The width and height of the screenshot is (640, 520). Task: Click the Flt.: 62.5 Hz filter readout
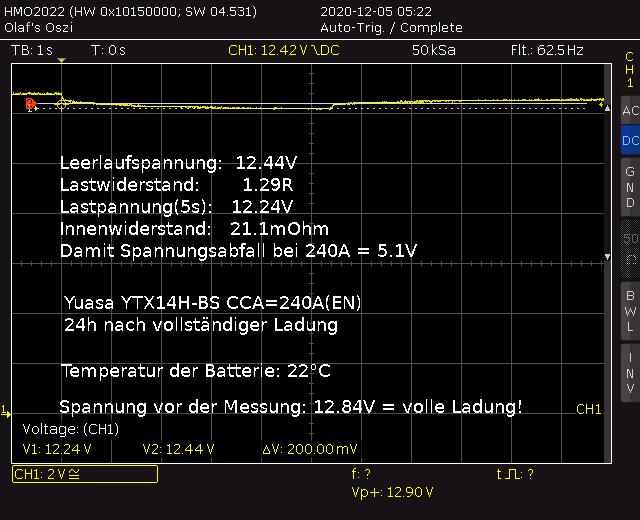[546, 49]
